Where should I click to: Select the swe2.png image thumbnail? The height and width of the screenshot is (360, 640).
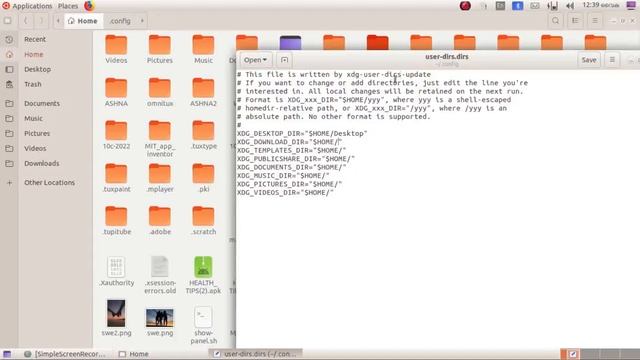pyautogui.click(x=116, y=313)
